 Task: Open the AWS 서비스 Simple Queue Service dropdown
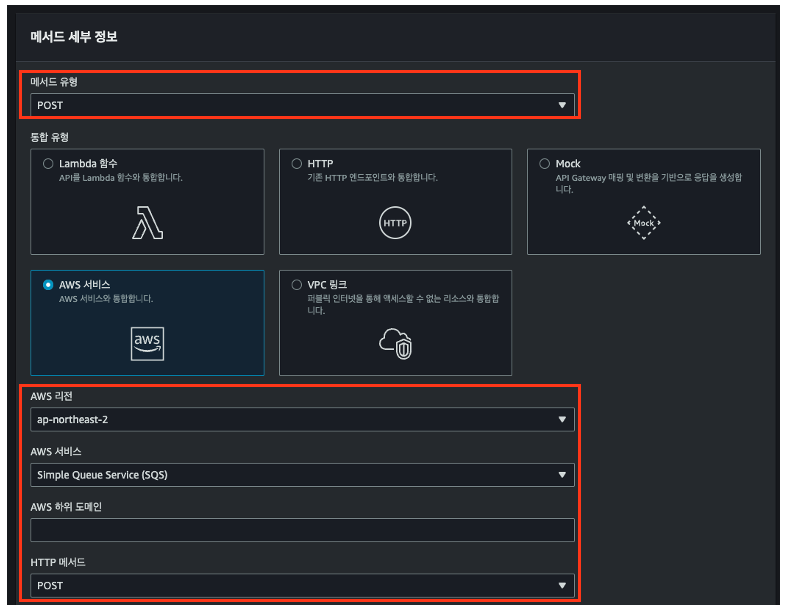tap(302, 475)
